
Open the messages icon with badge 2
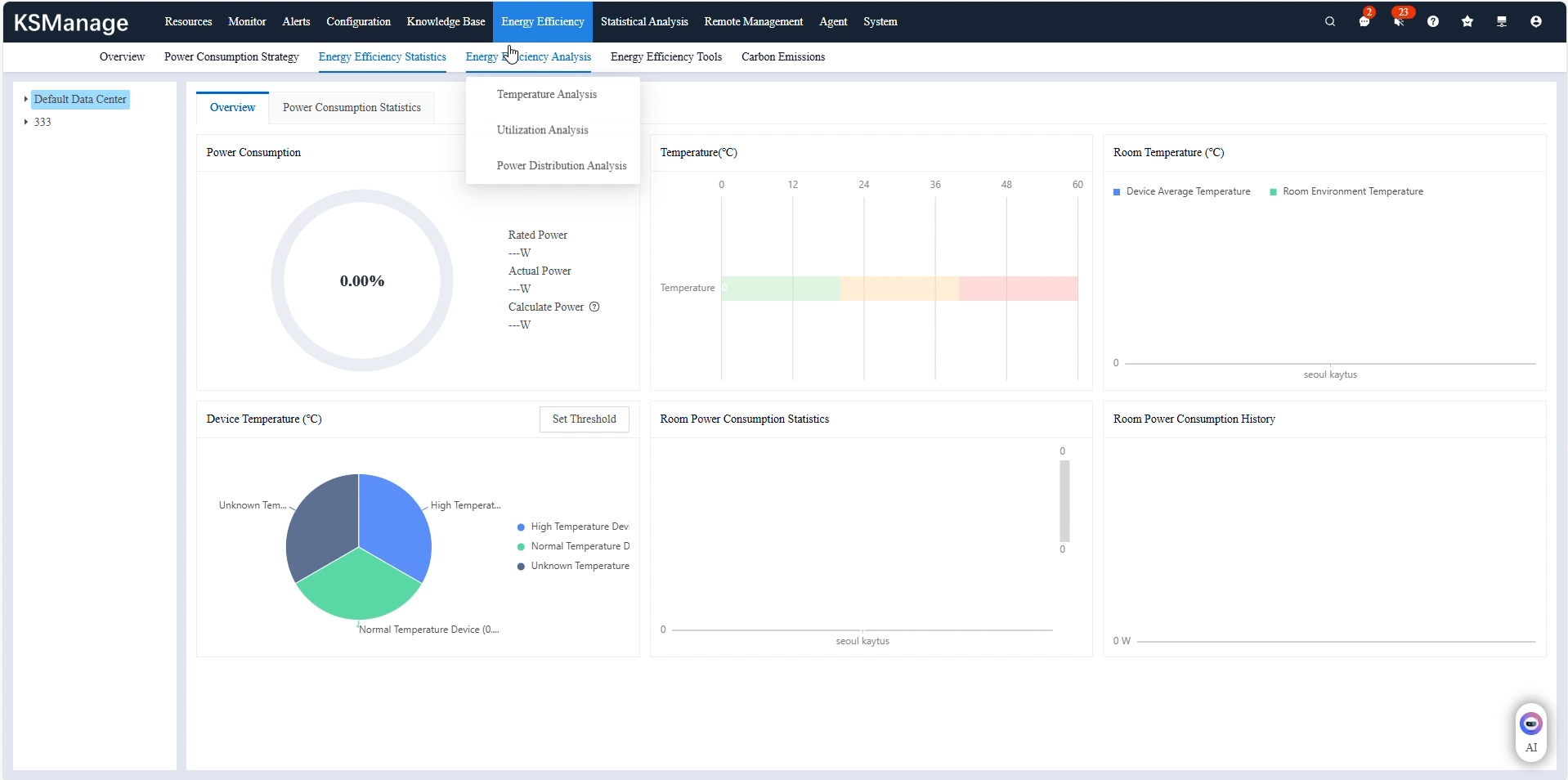point(1364,22)
